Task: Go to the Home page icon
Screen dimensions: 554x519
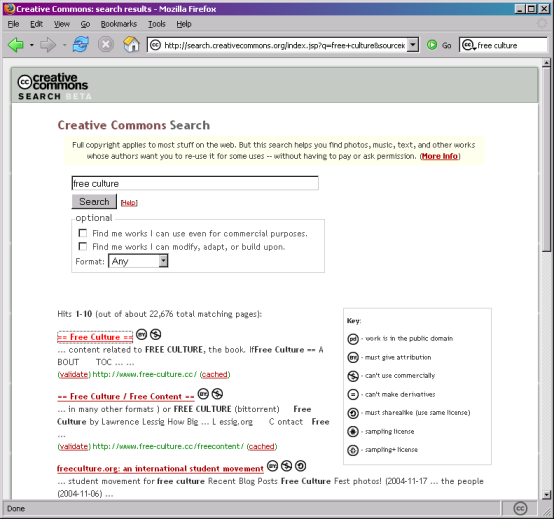Action: [131, 45]
